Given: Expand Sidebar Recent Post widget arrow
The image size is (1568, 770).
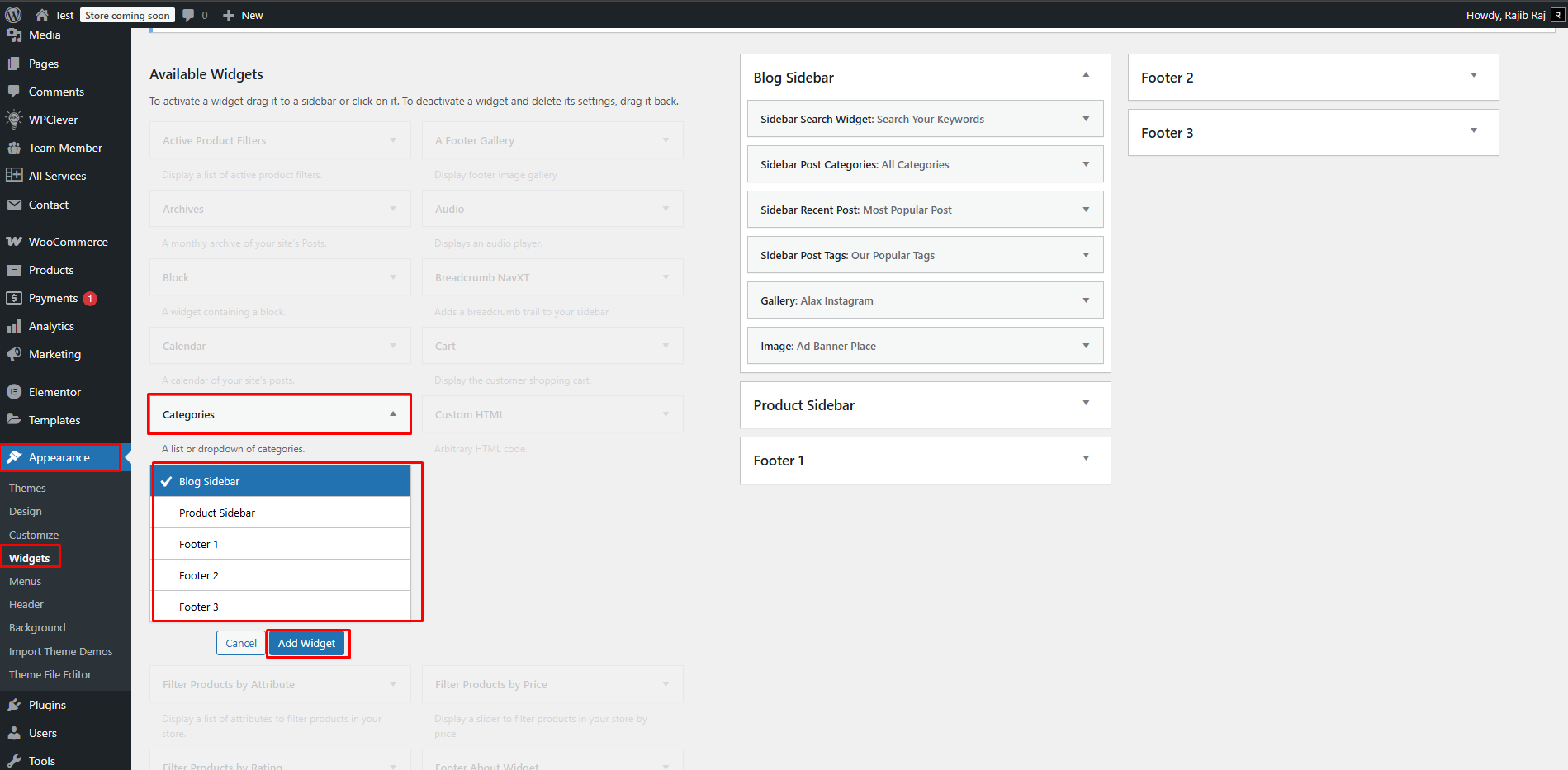Looking at the screenshot, I should coord(1086,210).
